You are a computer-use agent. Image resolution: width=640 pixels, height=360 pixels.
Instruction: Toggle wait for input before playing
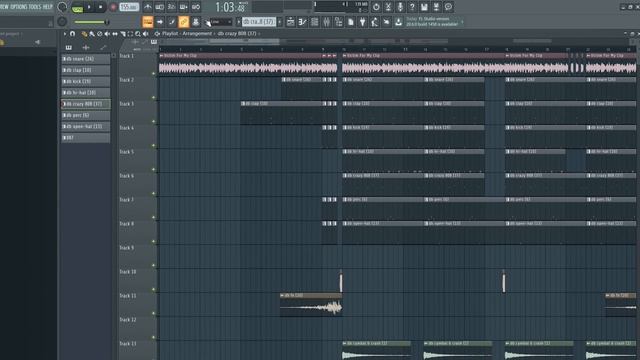(160, 7)
